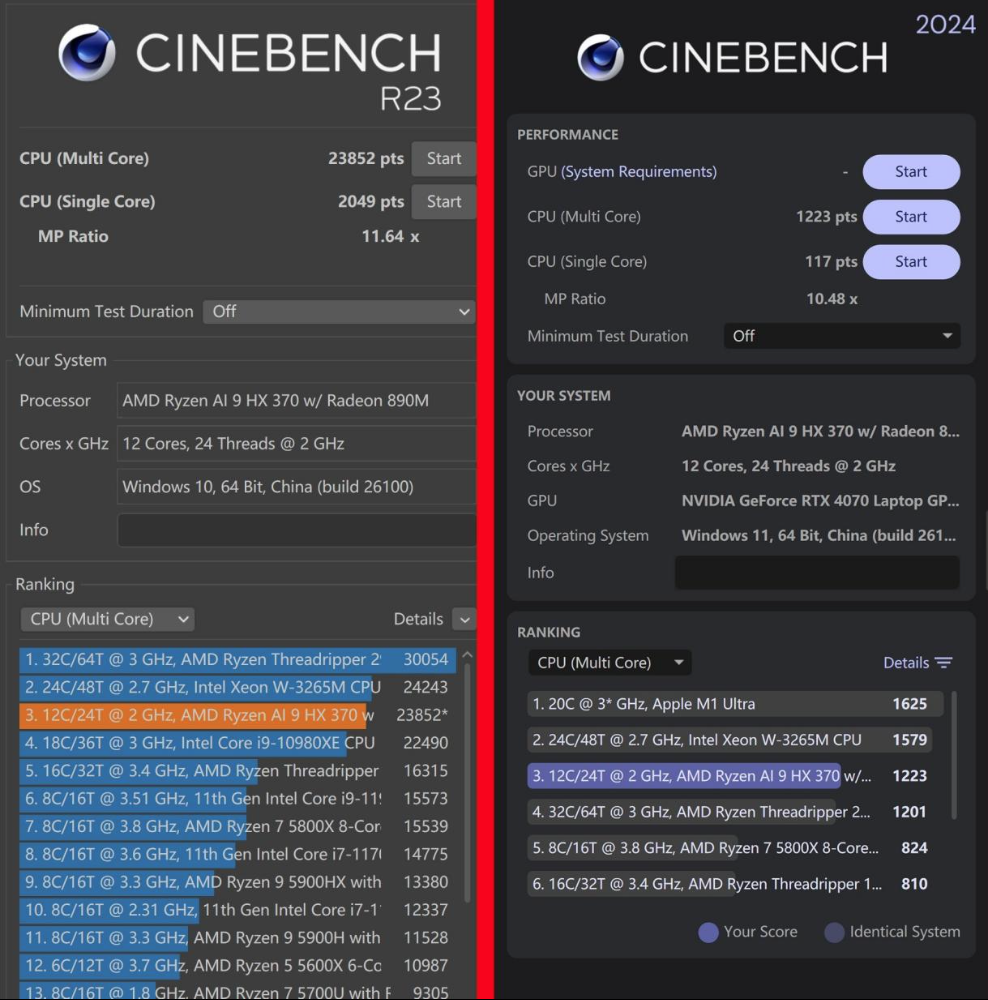Image resolution: width=988 pixels, height=1000 pixels.
Task: Click the 2049 pts single core score
Action: point(371,202)
